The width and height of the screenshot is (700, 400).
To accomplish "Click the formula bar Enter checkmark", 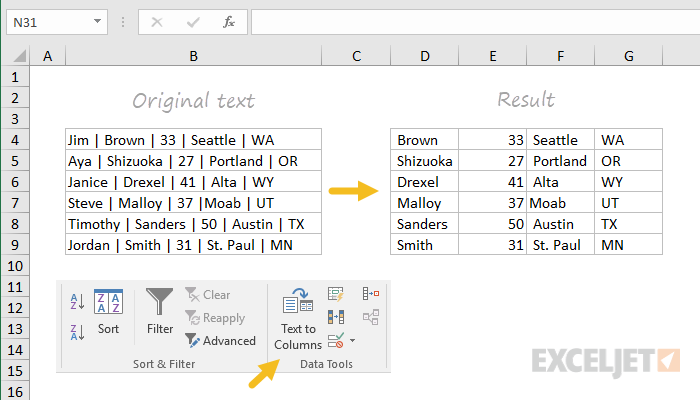I will (193, 22).
